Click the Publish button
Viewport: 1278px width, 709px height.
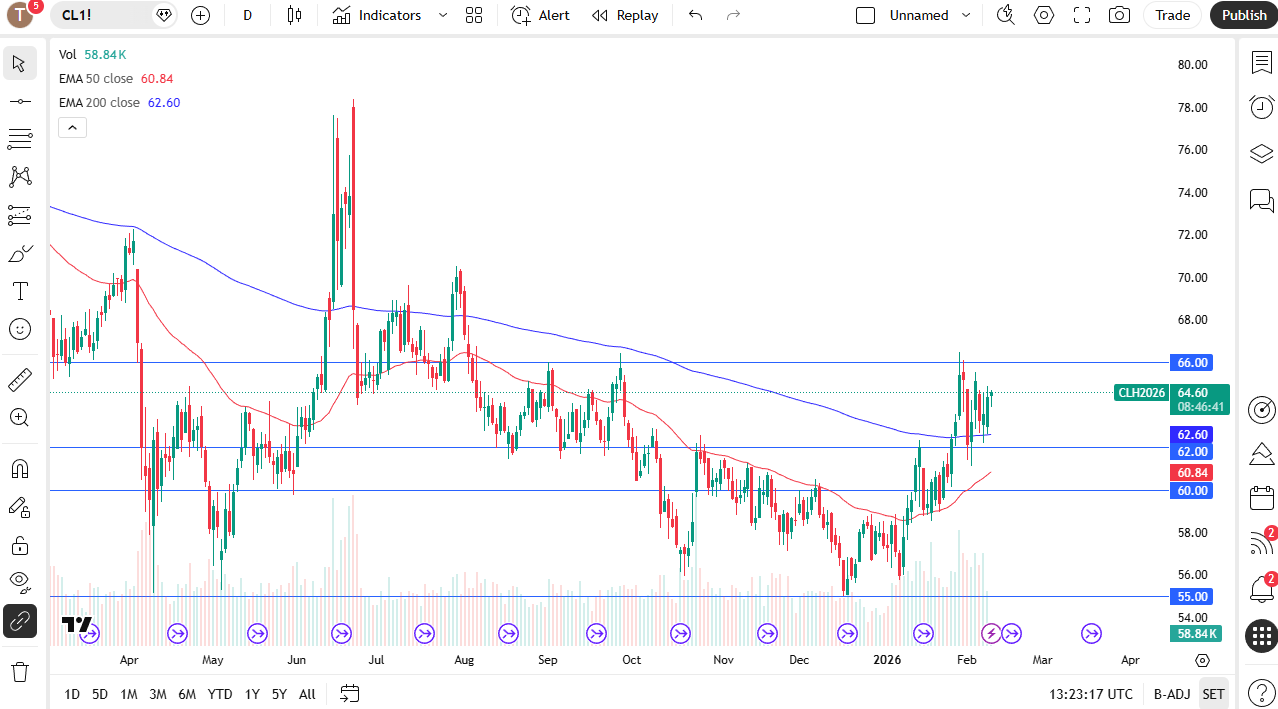[1244, 15]
